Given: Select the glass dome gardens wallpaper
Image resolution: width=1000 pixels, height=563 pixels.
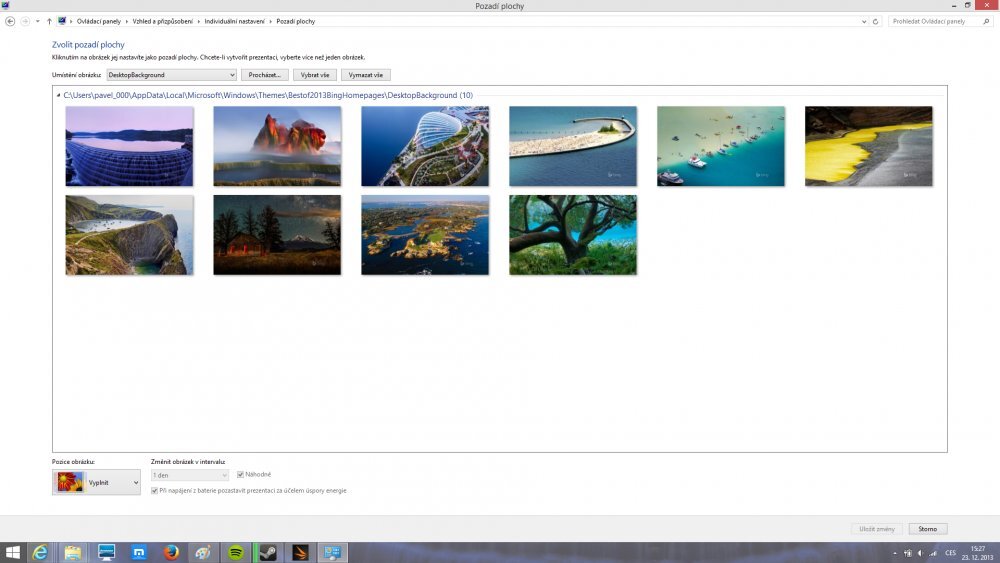Looking at the screenshot, I should click(x=425, y=146).
